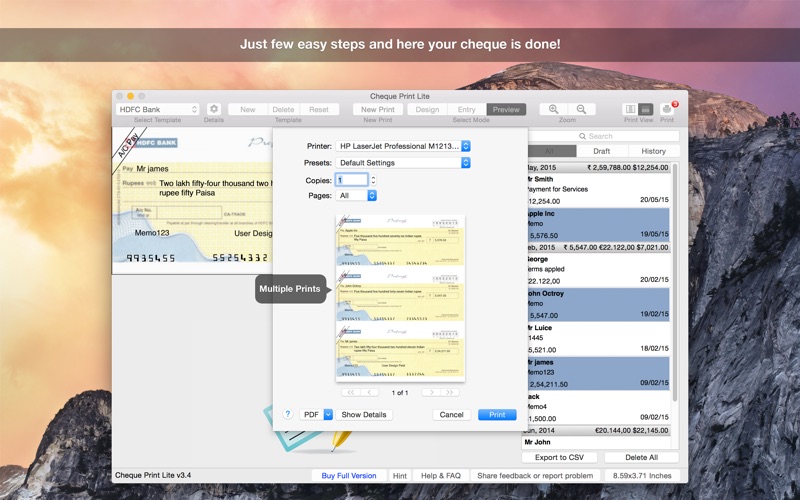Select the George cheque entry
The image size is (800, 500).
(x=596, y=269)
